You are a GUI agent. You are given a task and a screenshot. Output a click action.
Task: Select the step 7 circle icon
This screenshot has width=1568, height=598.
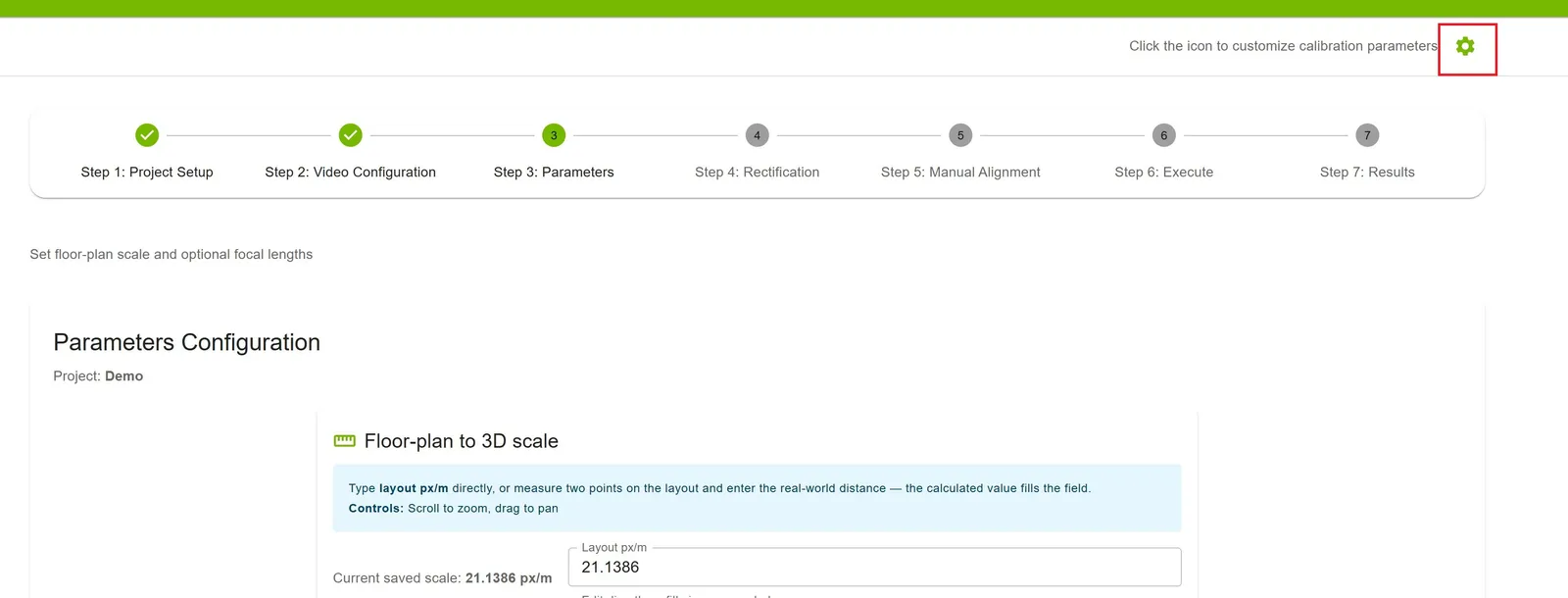click(1367, 135)
